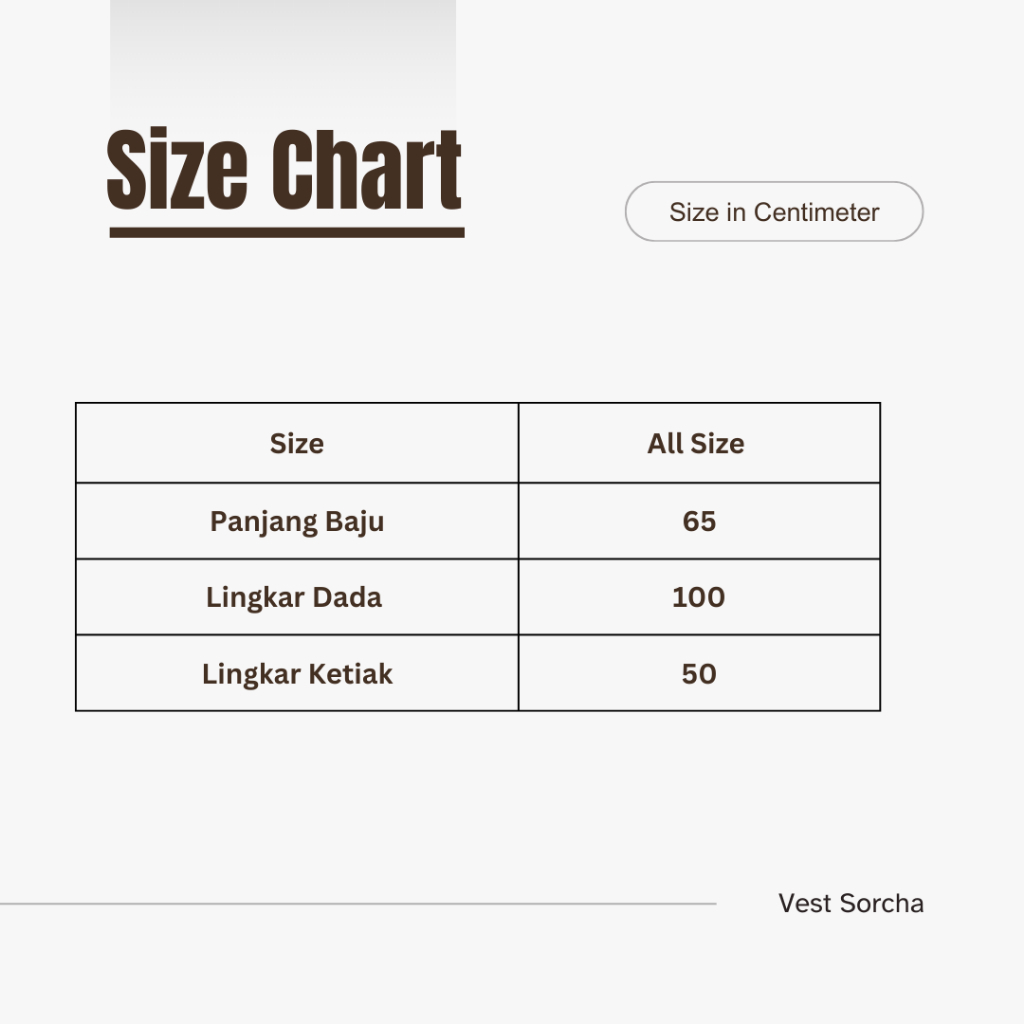Click the All Size header cell

pyautogui.click(x=699, y=443)
